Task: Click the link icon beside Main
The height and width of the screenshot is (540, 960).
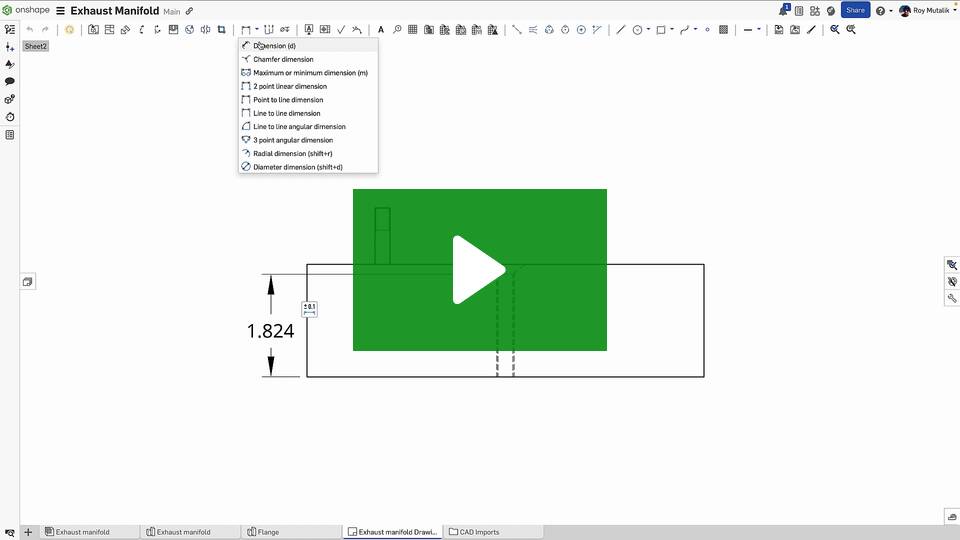Action: (x=189, y=11)
